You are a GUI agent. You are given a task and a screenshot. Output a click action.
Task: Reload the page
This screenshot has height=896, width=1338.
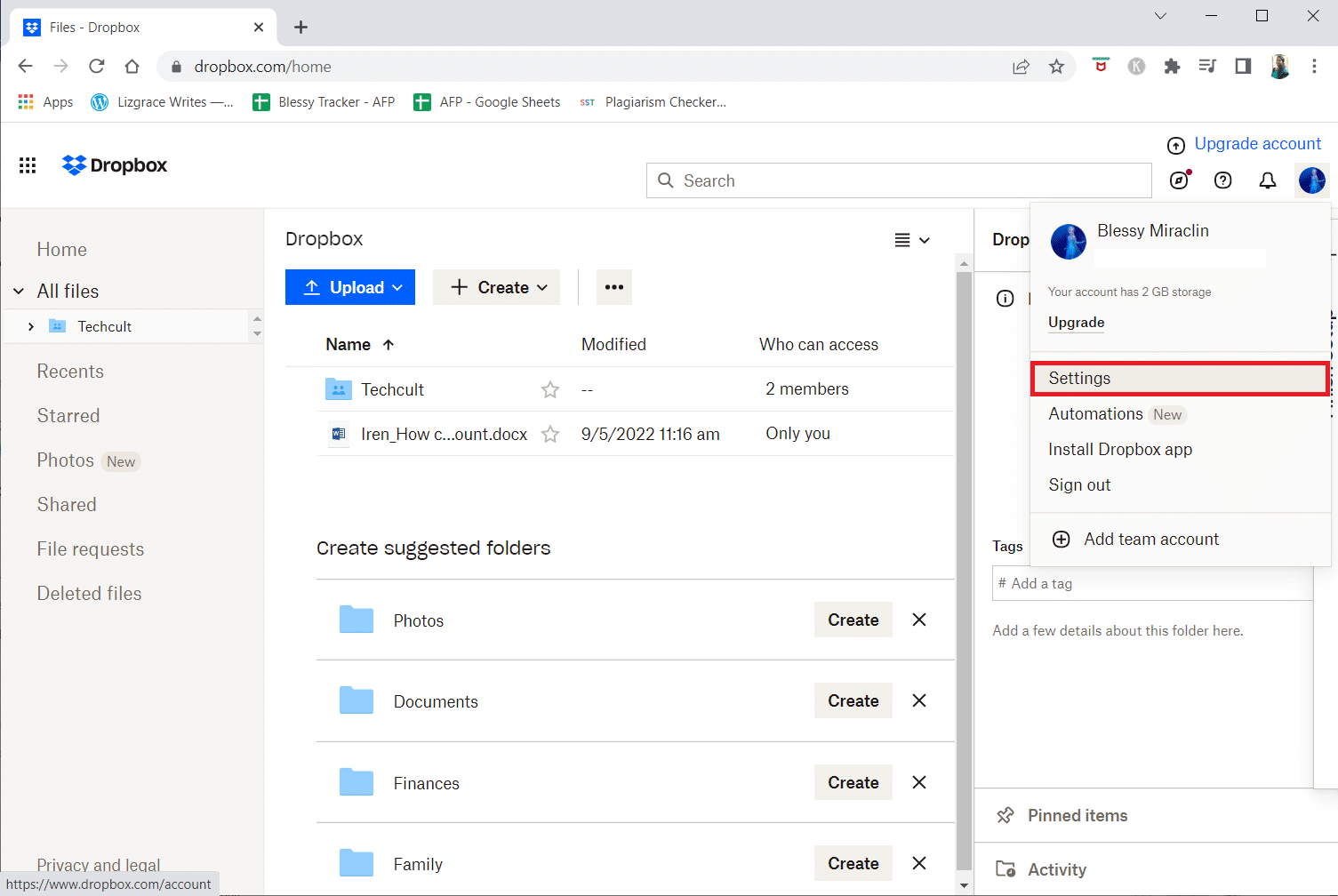[97, 67]
